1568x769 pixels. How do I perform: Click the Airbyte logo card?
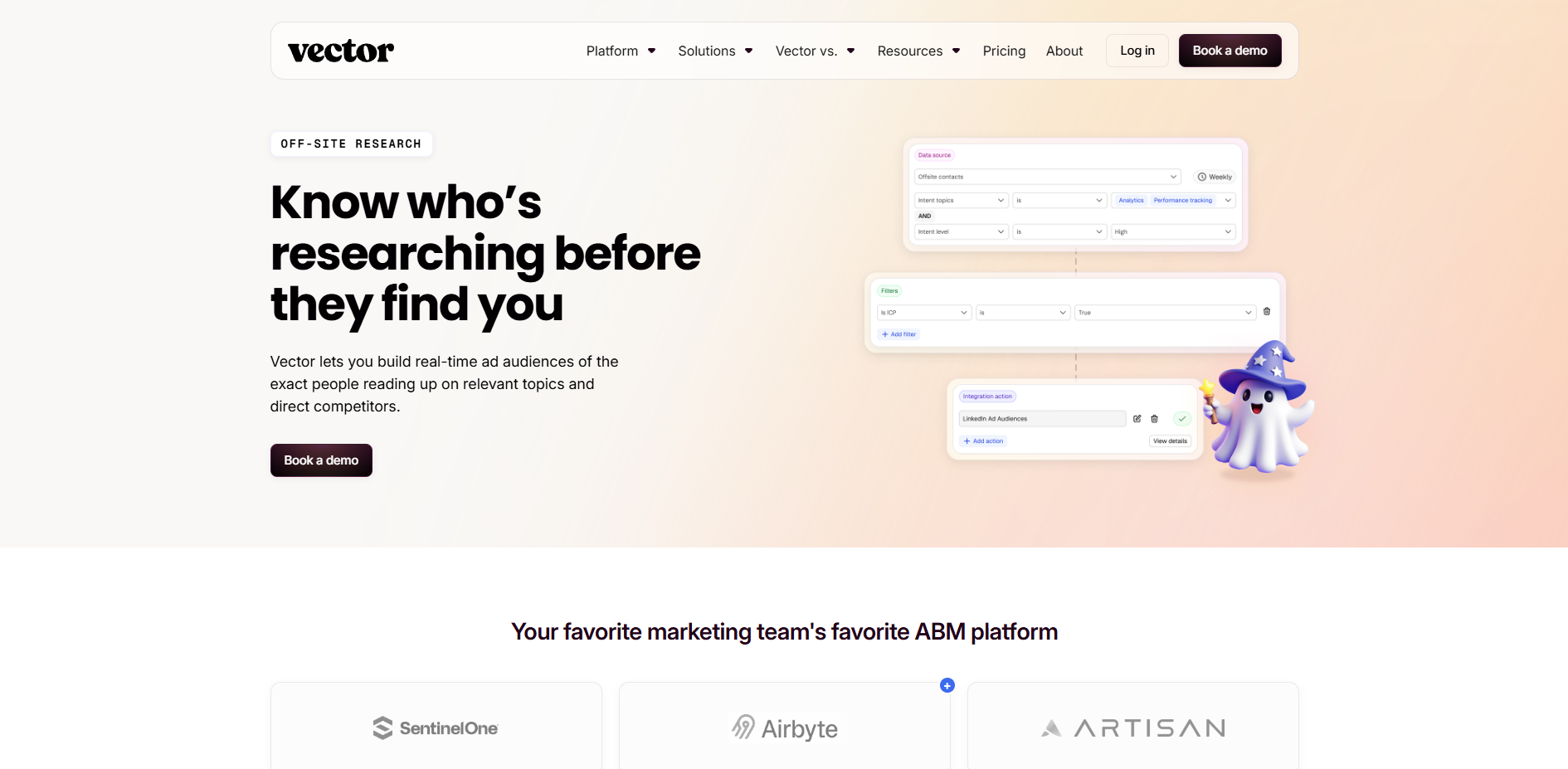(x=785, y=726)
